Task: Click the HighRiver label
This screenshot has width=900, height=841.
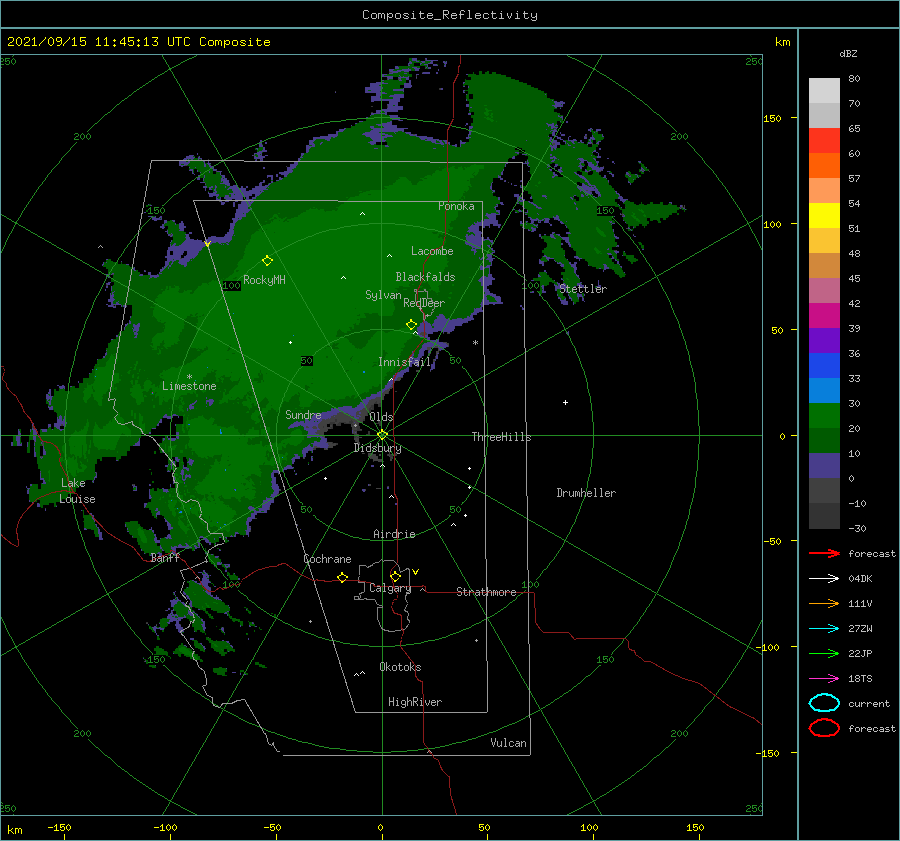Action: coord(415,702)
